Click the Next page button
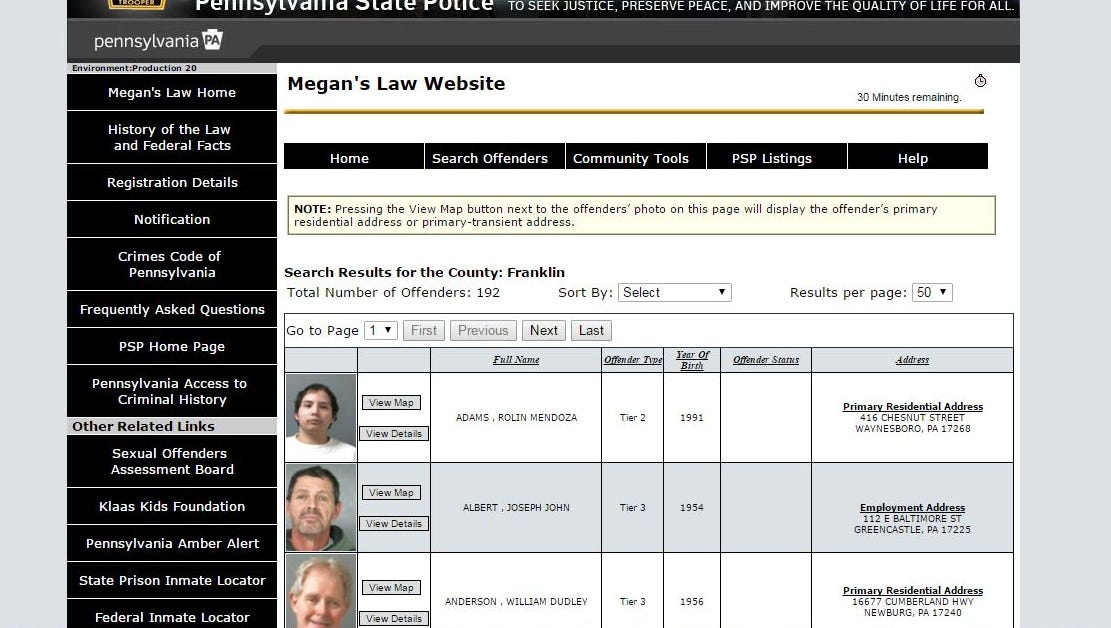1111x628 pixels. (544, 331)
